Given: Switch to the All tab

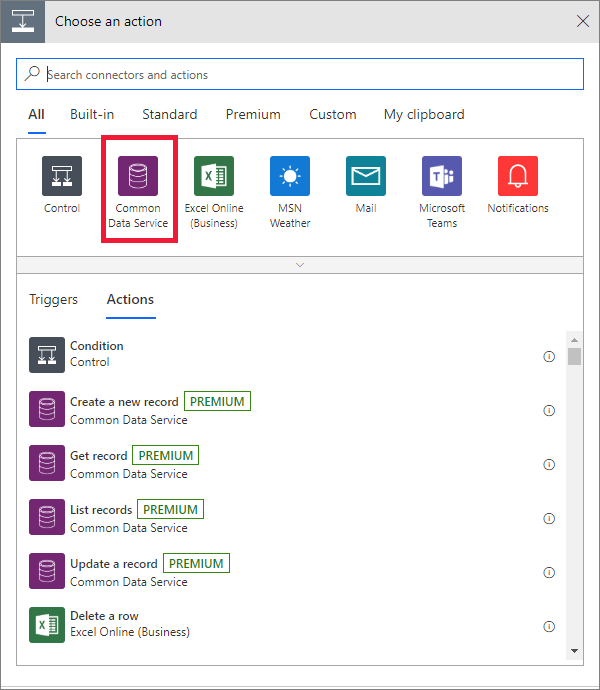Looking at the screenshot, I should point(37,114).
